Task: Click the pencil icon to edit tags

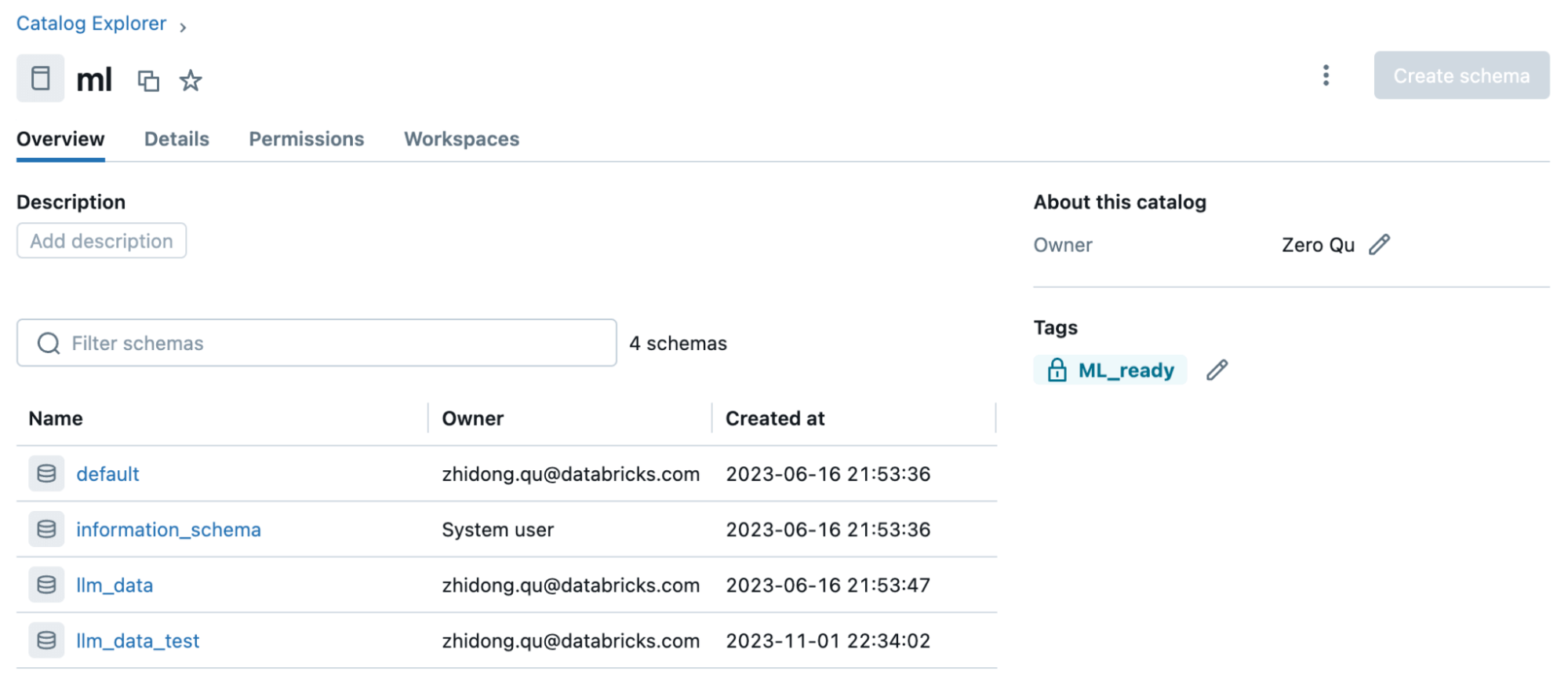Action: coord(1217,370)
